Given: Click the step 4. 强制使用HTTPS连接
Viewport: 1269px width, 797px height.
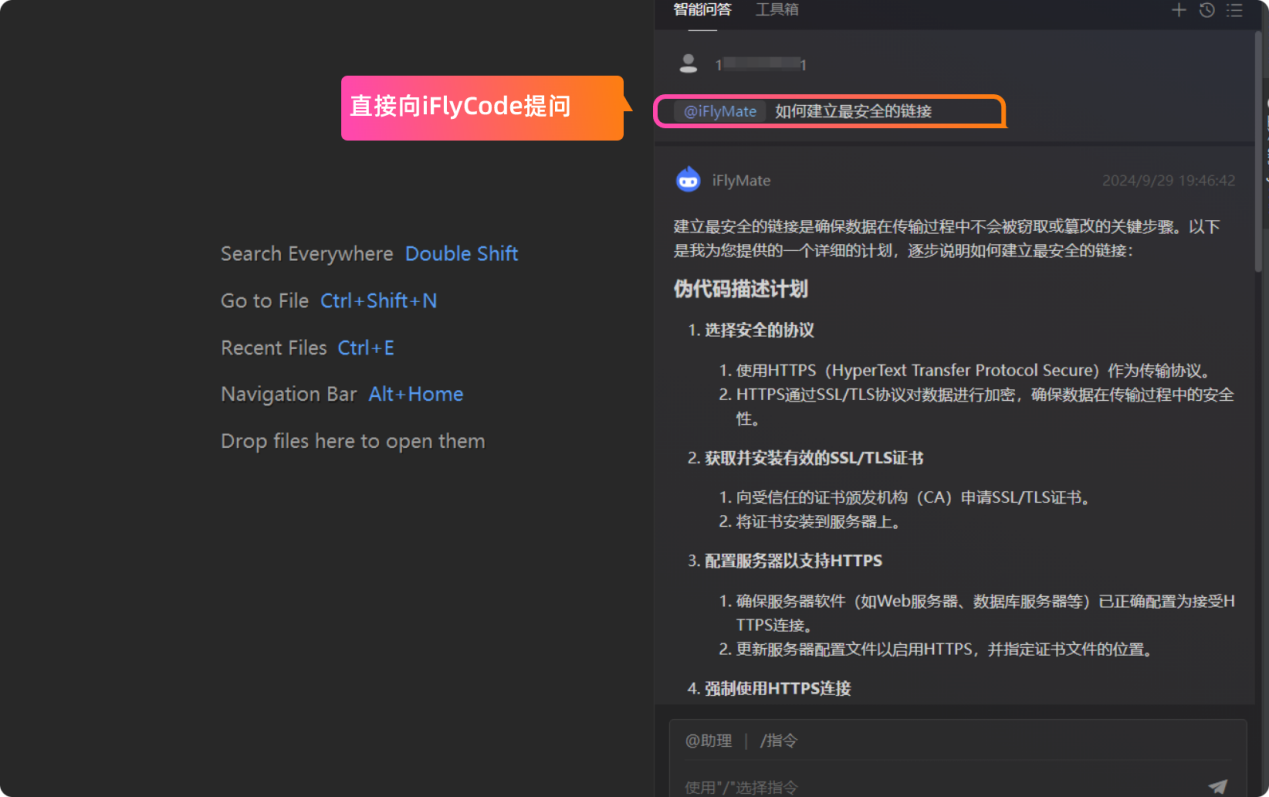Looking at the screenshot, I should tap(769, 688).
